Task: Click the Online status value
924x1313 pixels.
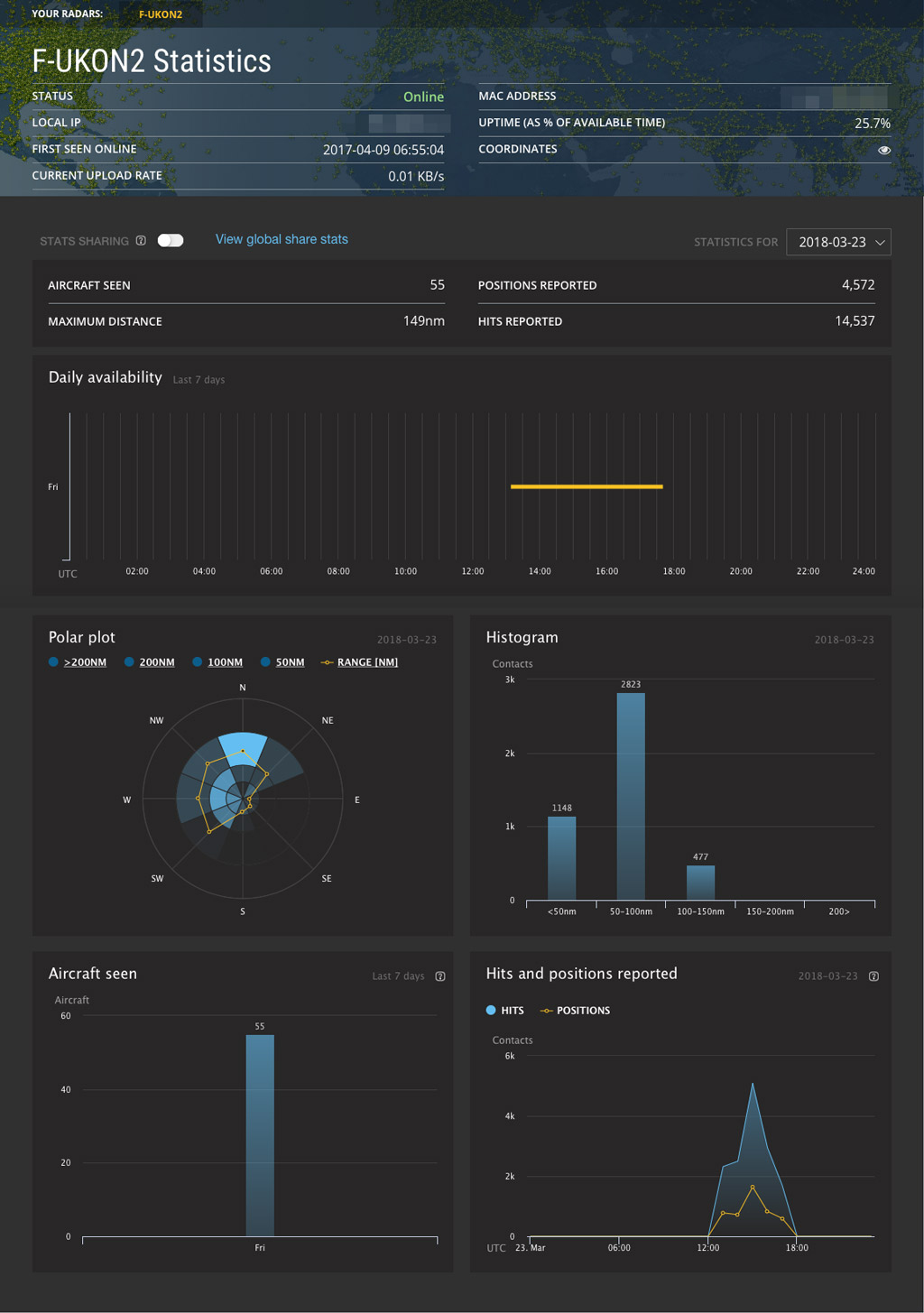Action: click(x=423, y=97)
